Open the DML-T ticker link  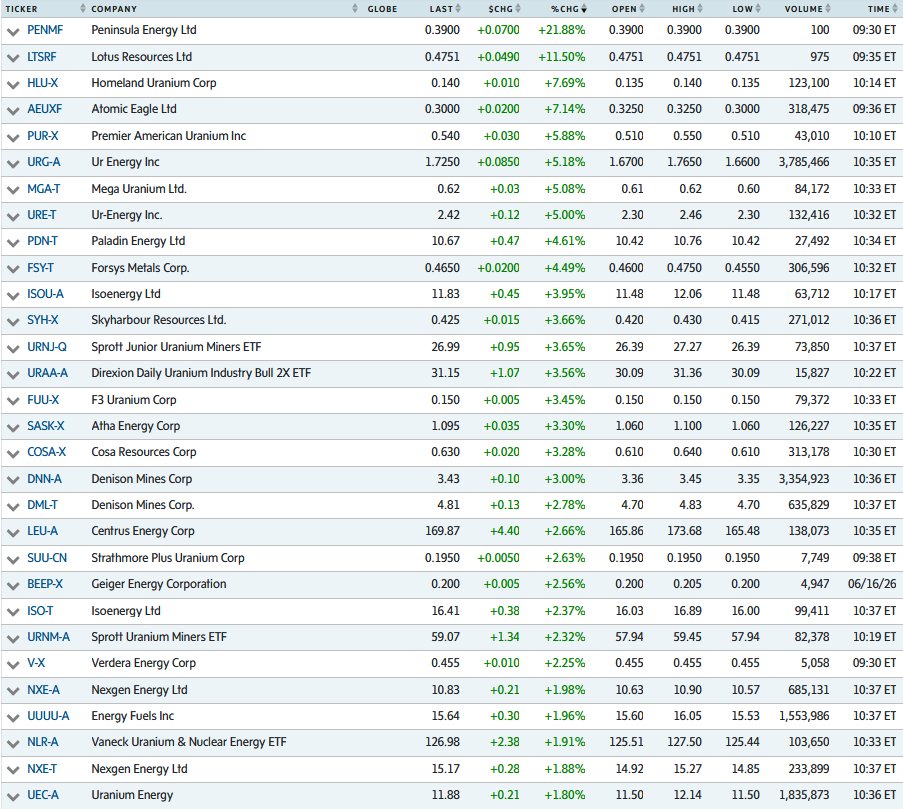click(x=42, y=504)
